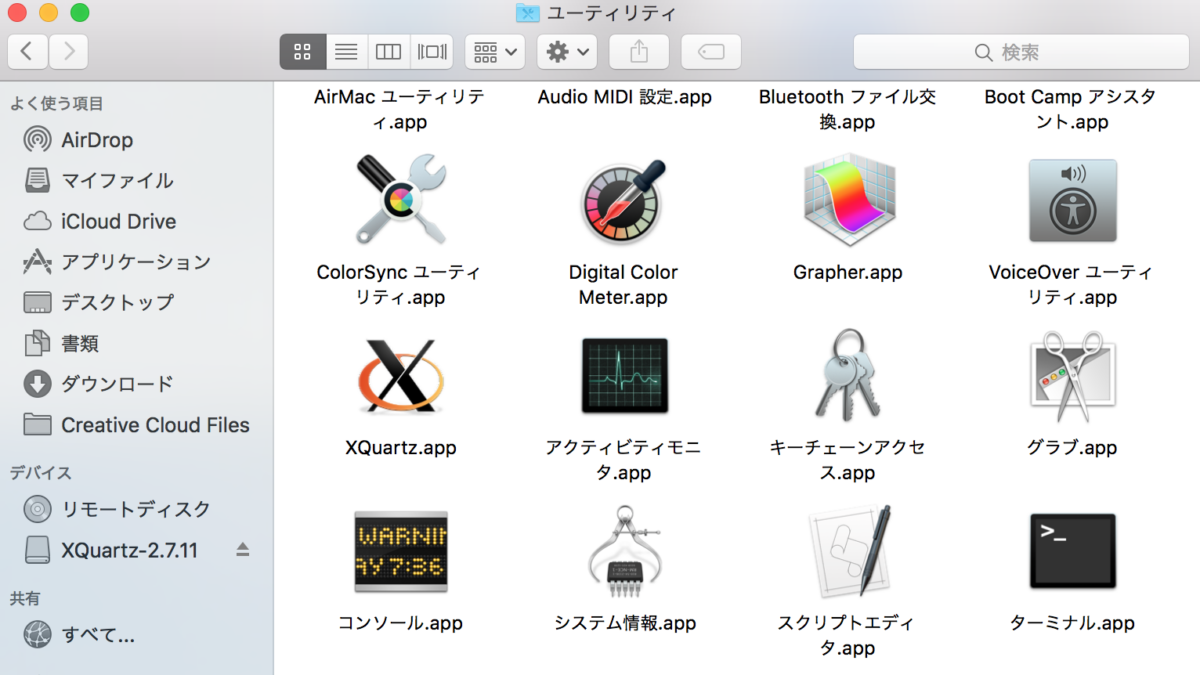The image size is (1200, 675).
Task: Click the share toolbar button
Action: (x=639, y=51)
